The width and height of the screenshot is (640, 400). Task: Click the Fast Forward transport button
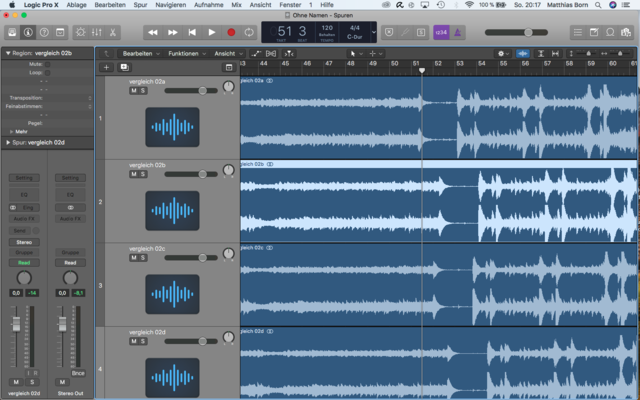(x=172, y=33)
